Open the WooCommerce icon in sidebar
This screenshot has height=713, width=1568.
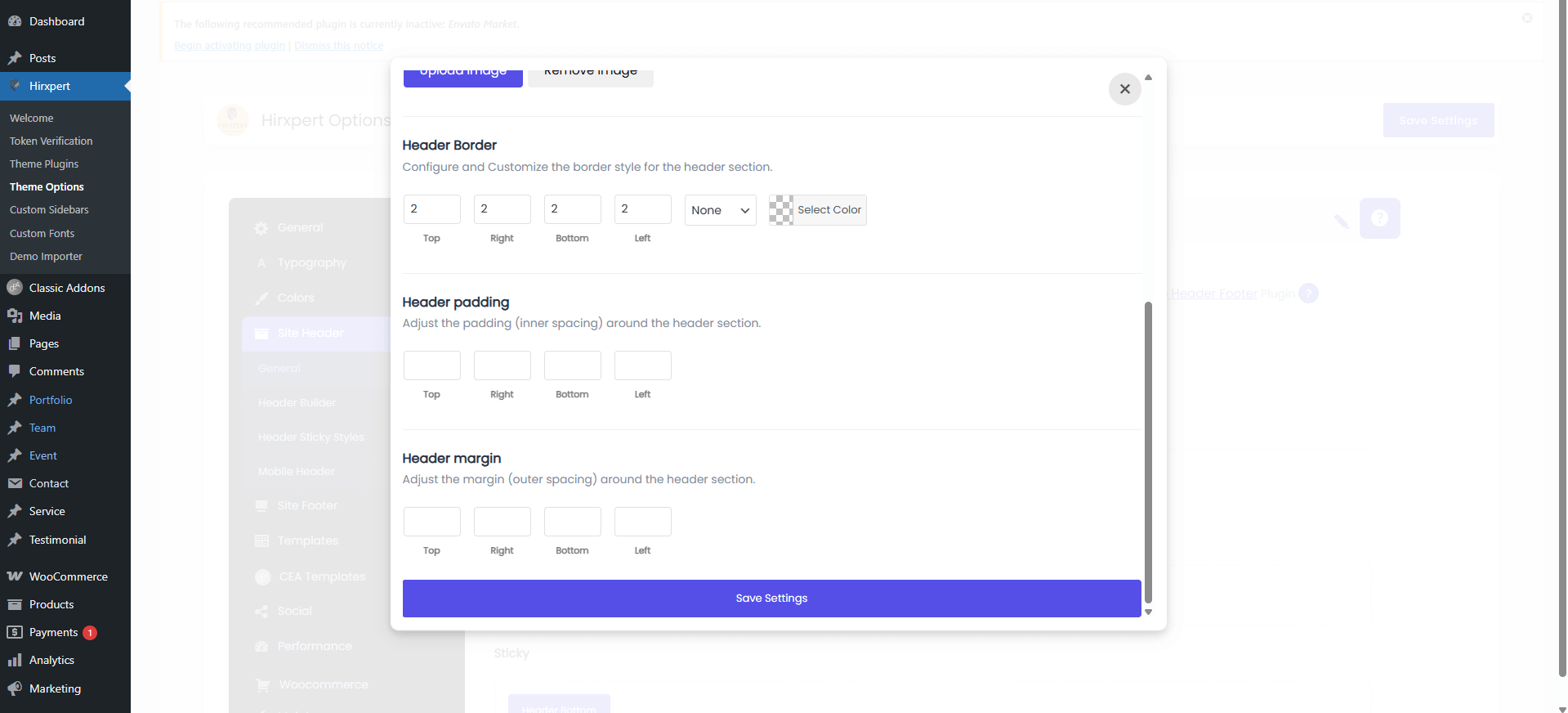15,576
